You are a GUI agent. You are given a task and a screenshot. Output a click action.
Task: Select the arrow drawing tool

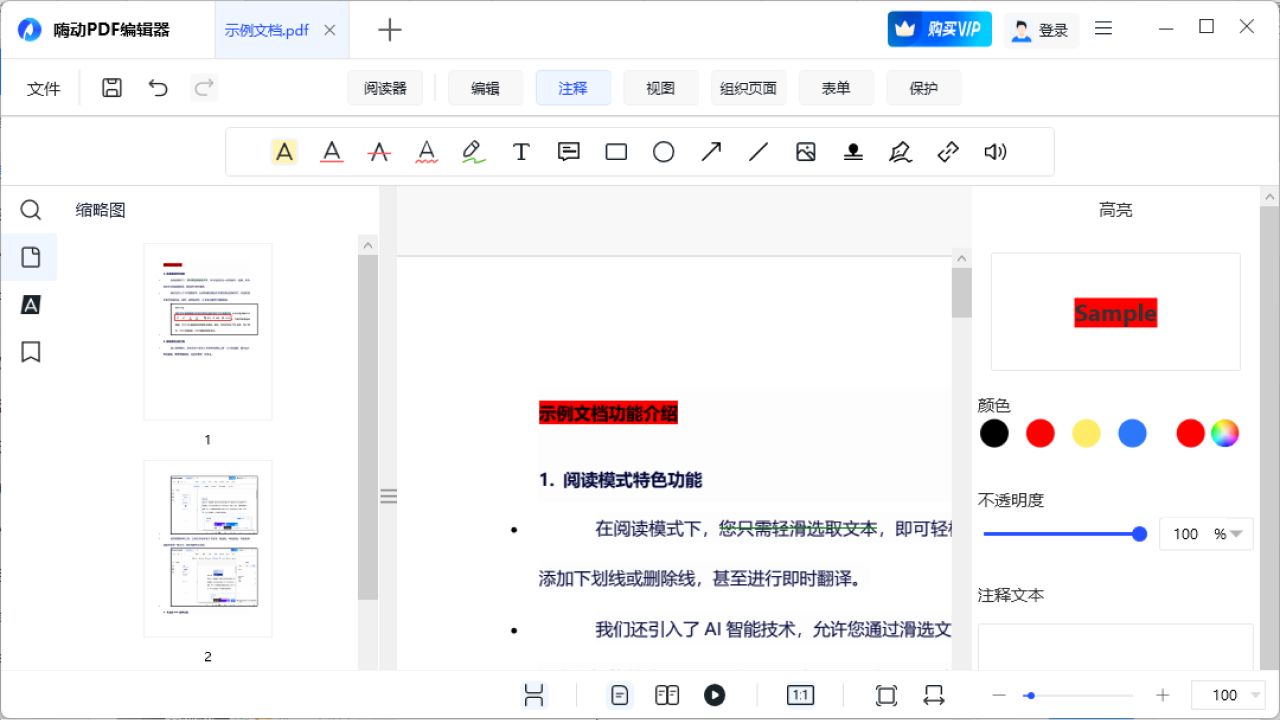pyautogui.click(x=711, y=151)
